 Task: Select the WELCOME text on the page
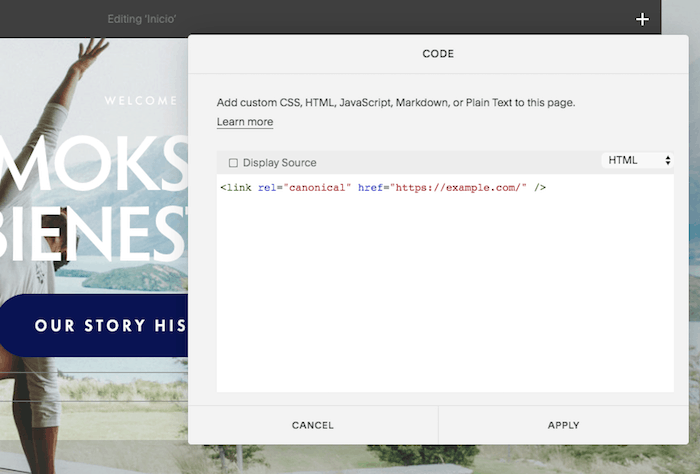(140, 100)
